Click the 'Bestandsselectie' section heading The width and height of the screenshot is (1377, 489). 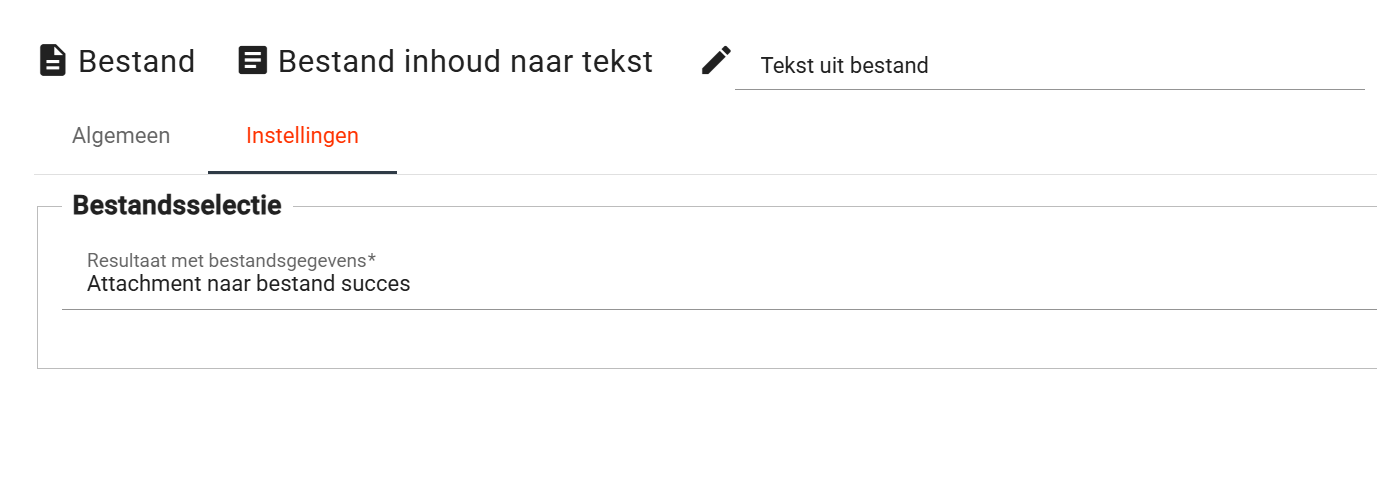coord(177,206)
